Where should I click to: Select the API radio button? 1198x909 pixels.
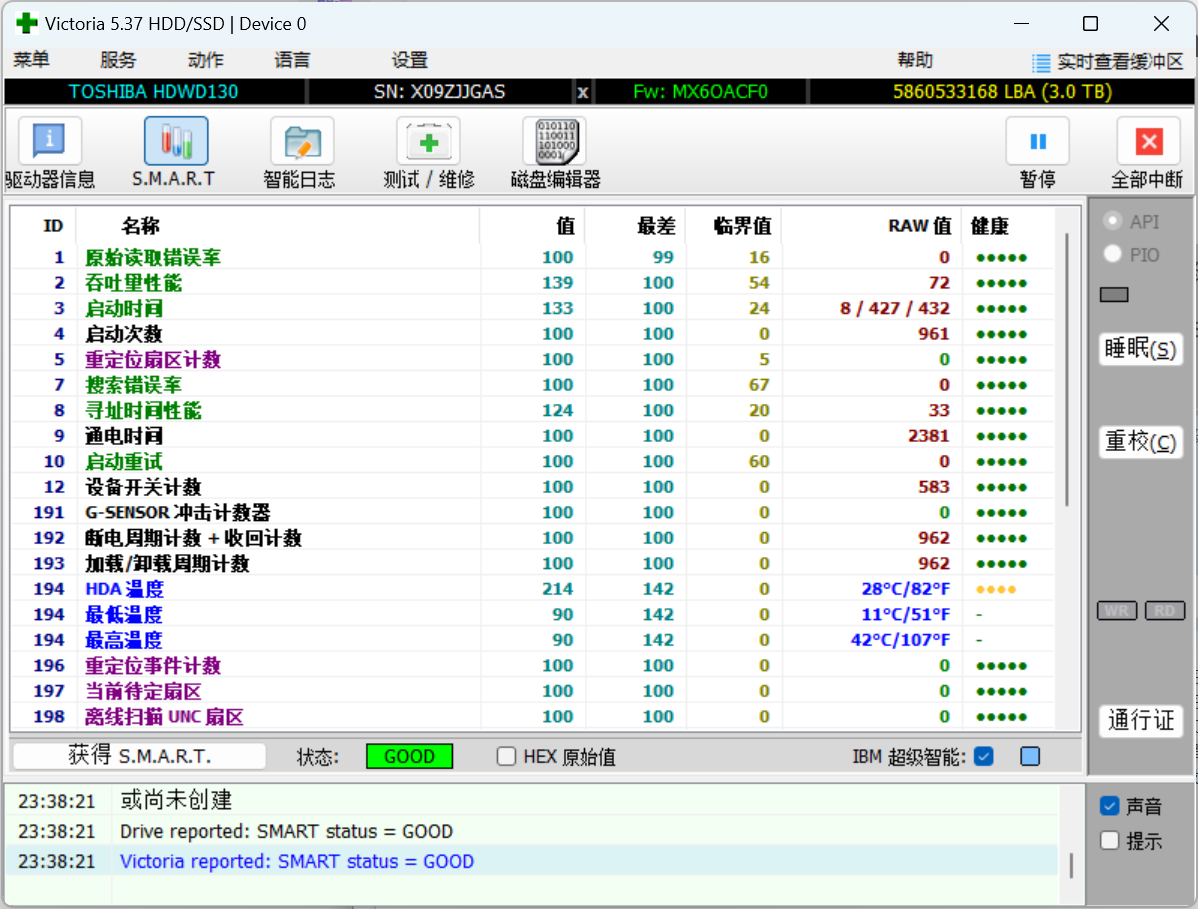pos(1111,221)
